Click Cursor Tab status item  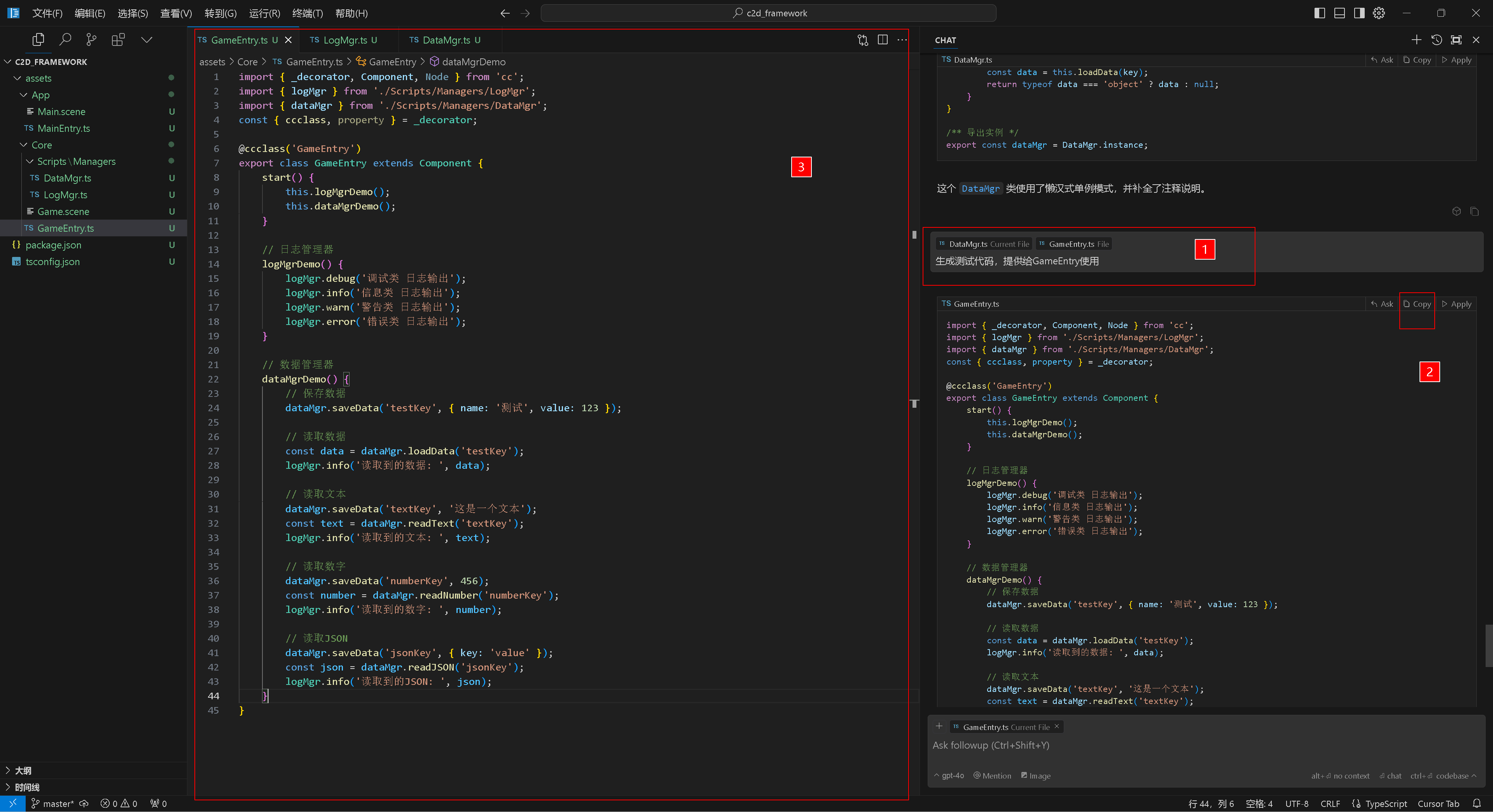click(x=1438, y=803)
